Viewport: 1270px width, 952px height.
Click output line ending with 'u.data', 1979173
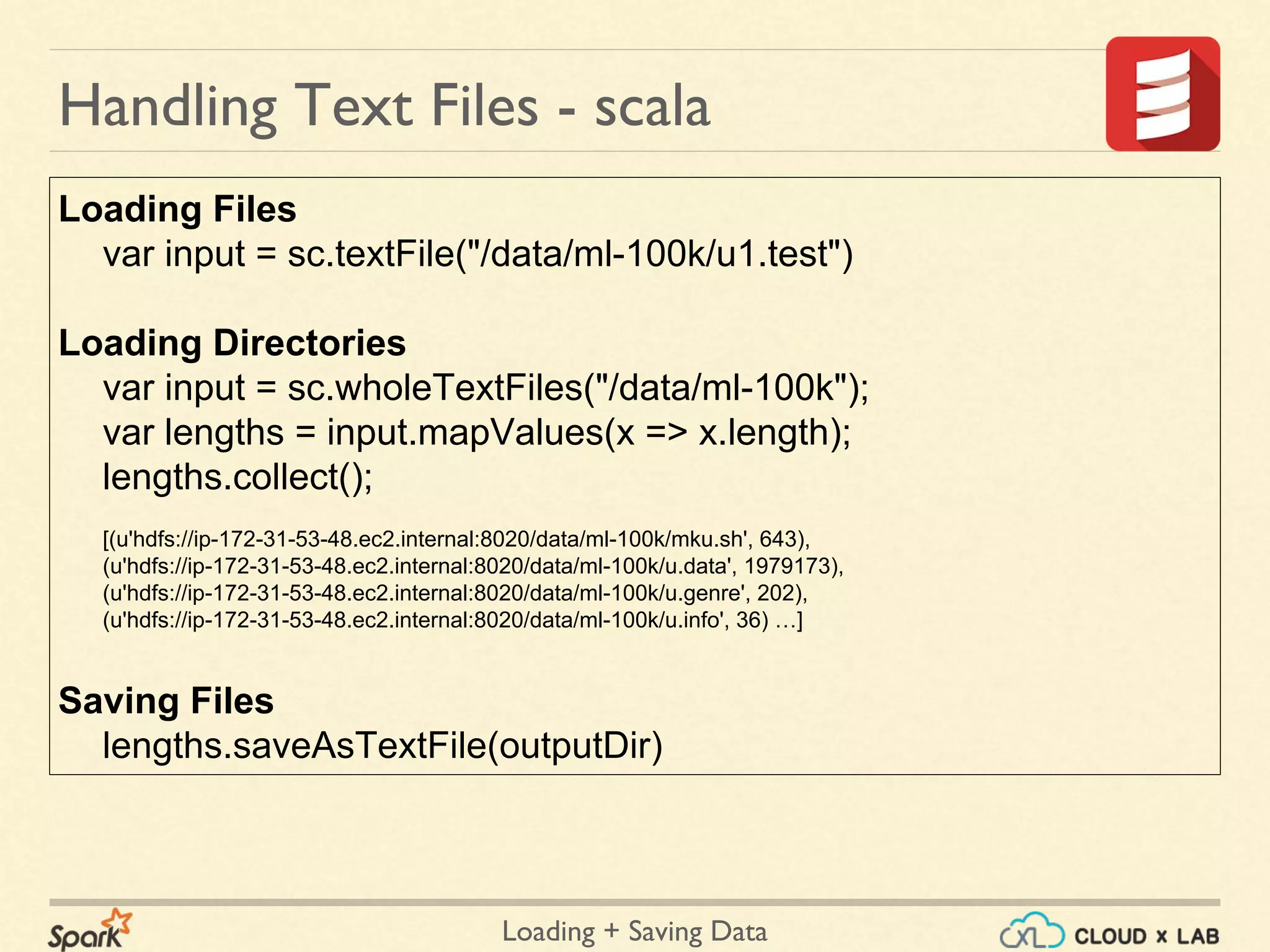[x=473, y=566]
